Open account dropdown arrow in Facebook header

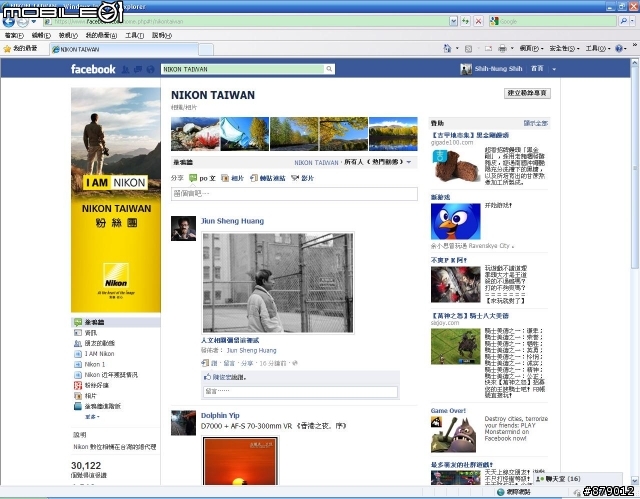[x=554, y=69]
